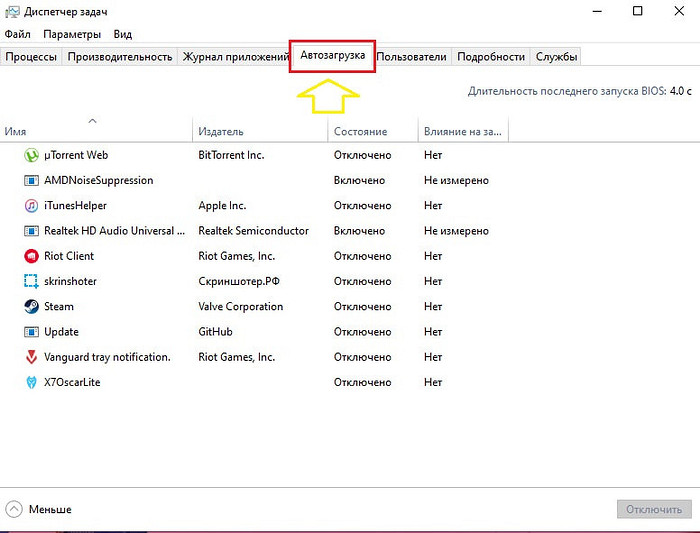The image size is (700, 533).
Task: Click the Скриншотер.РФ publisher cell
Action: click(x=239, y=281)
